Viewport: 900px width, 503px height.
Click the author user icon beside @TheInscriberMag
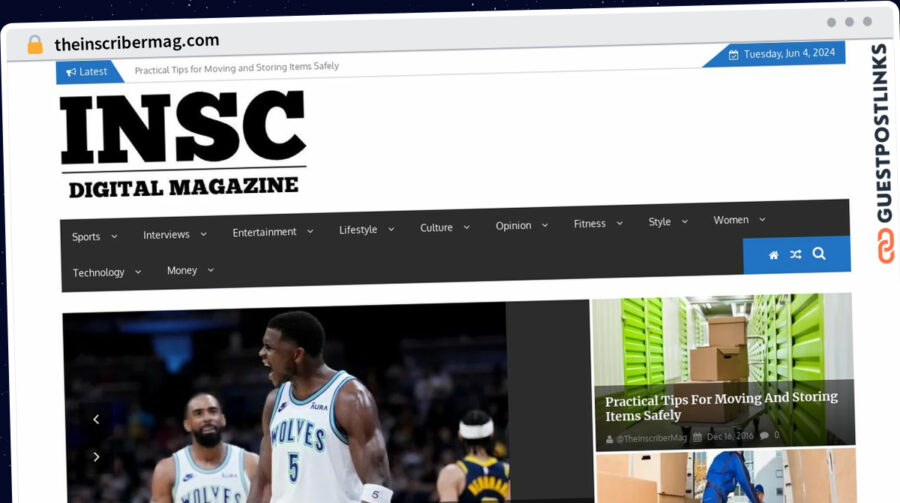pos(610,439)
